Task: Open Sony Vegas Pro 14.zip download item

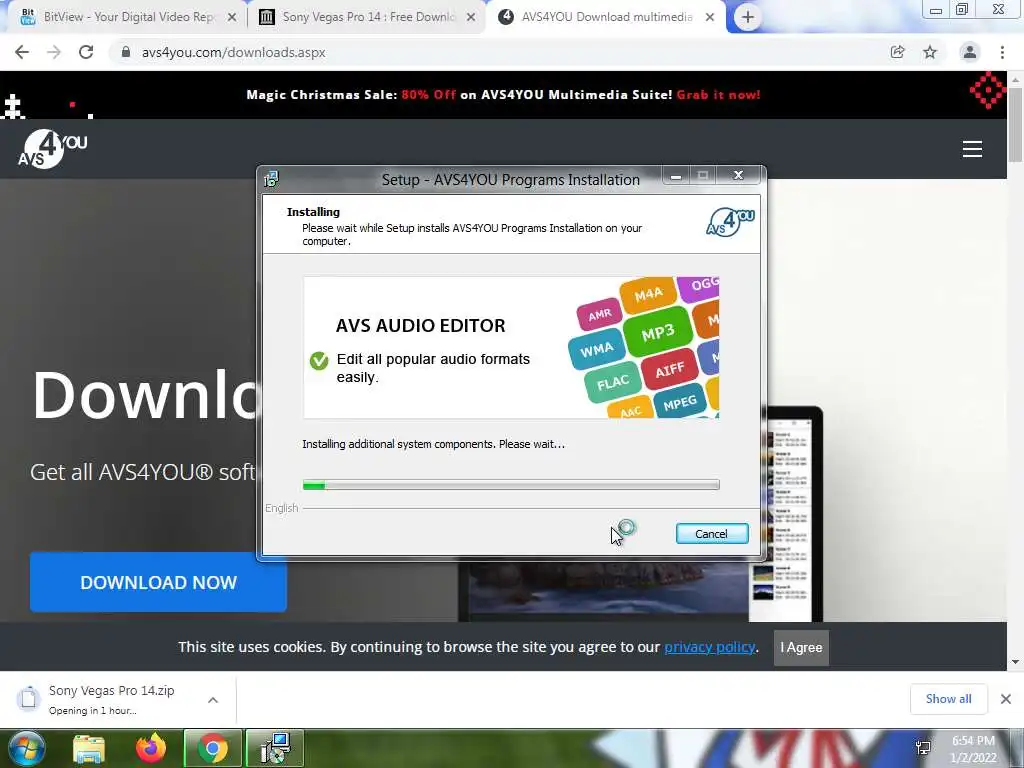Action: pyautogui.click(x=111, y=699)
